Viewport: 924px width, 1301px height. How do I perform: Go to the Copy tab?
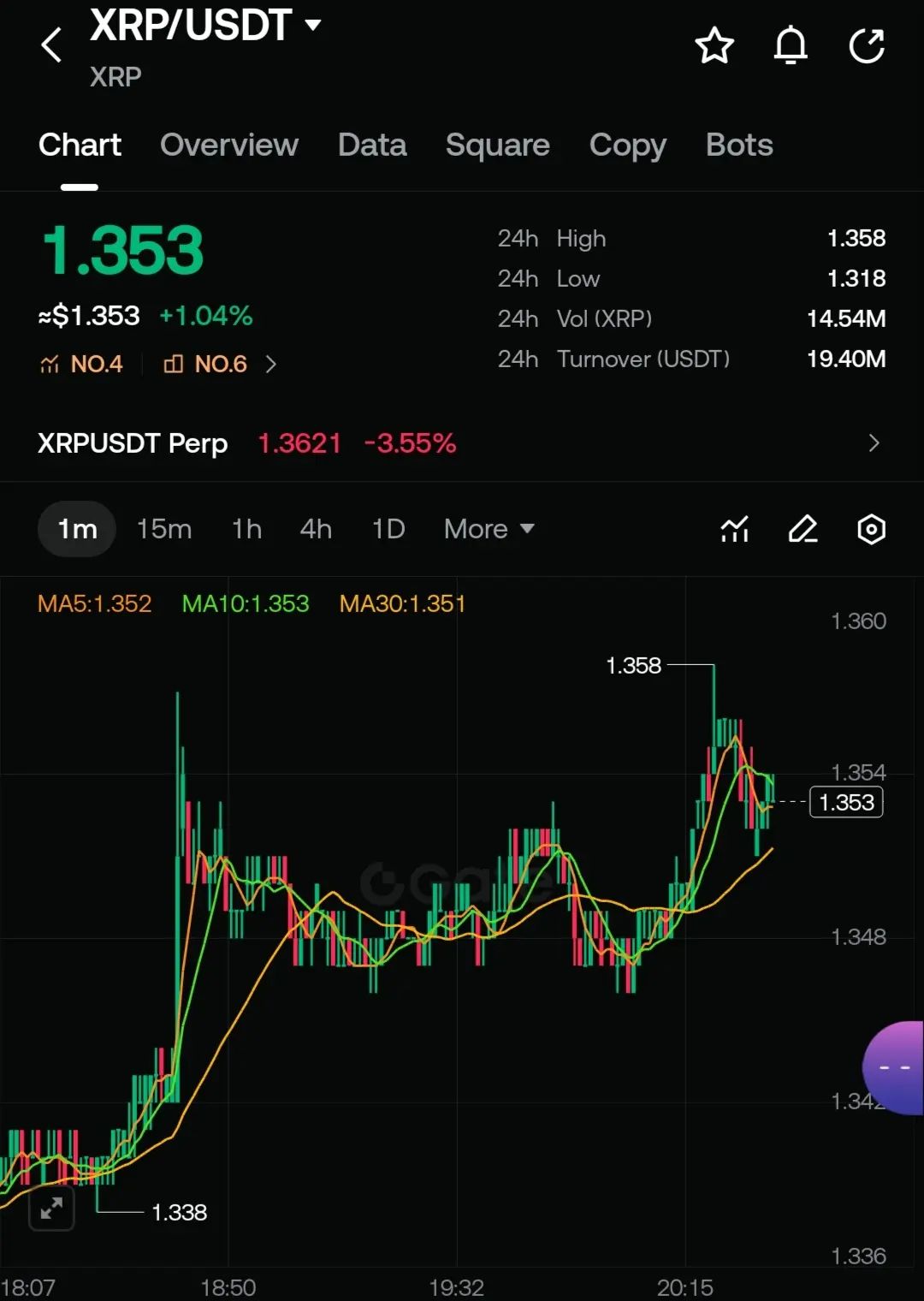[x=628, y=146]
